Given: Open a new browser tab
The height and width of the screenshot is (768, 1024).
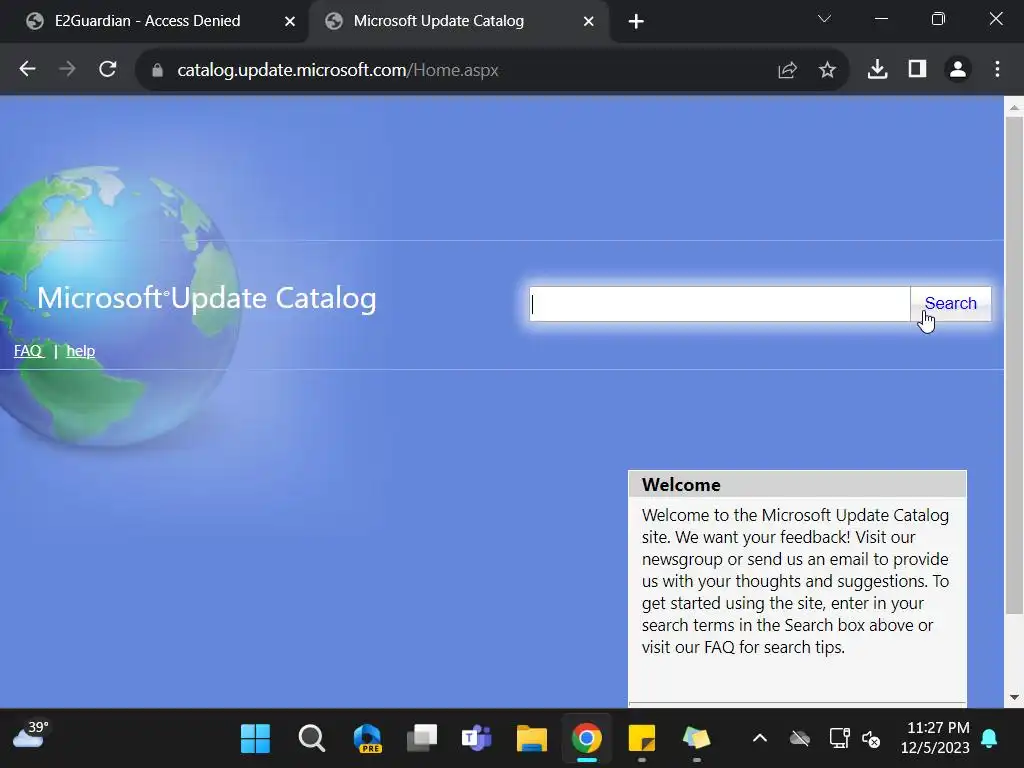Looking at the screenshot, I should coord(636,22).
